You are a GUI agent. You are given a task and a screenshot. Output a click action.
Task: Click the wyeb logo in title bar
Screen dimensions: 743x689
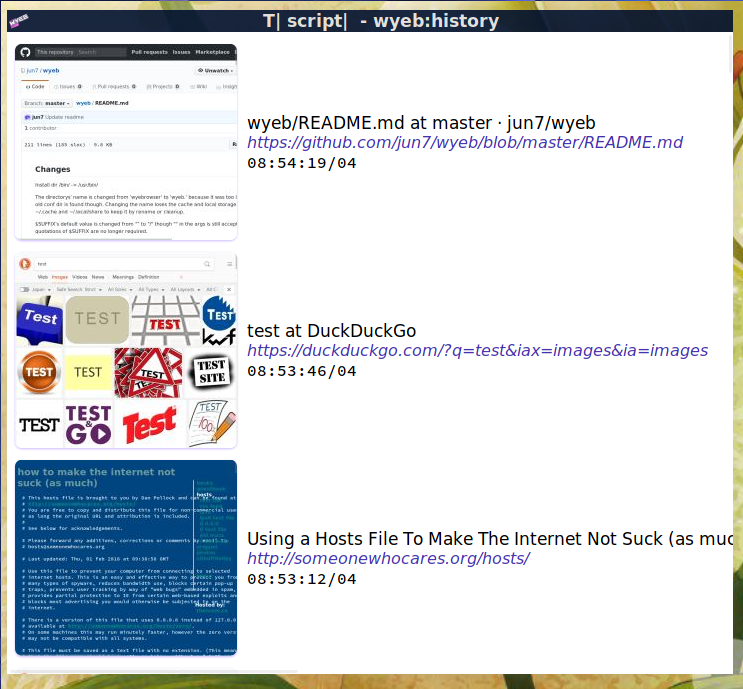19,20
